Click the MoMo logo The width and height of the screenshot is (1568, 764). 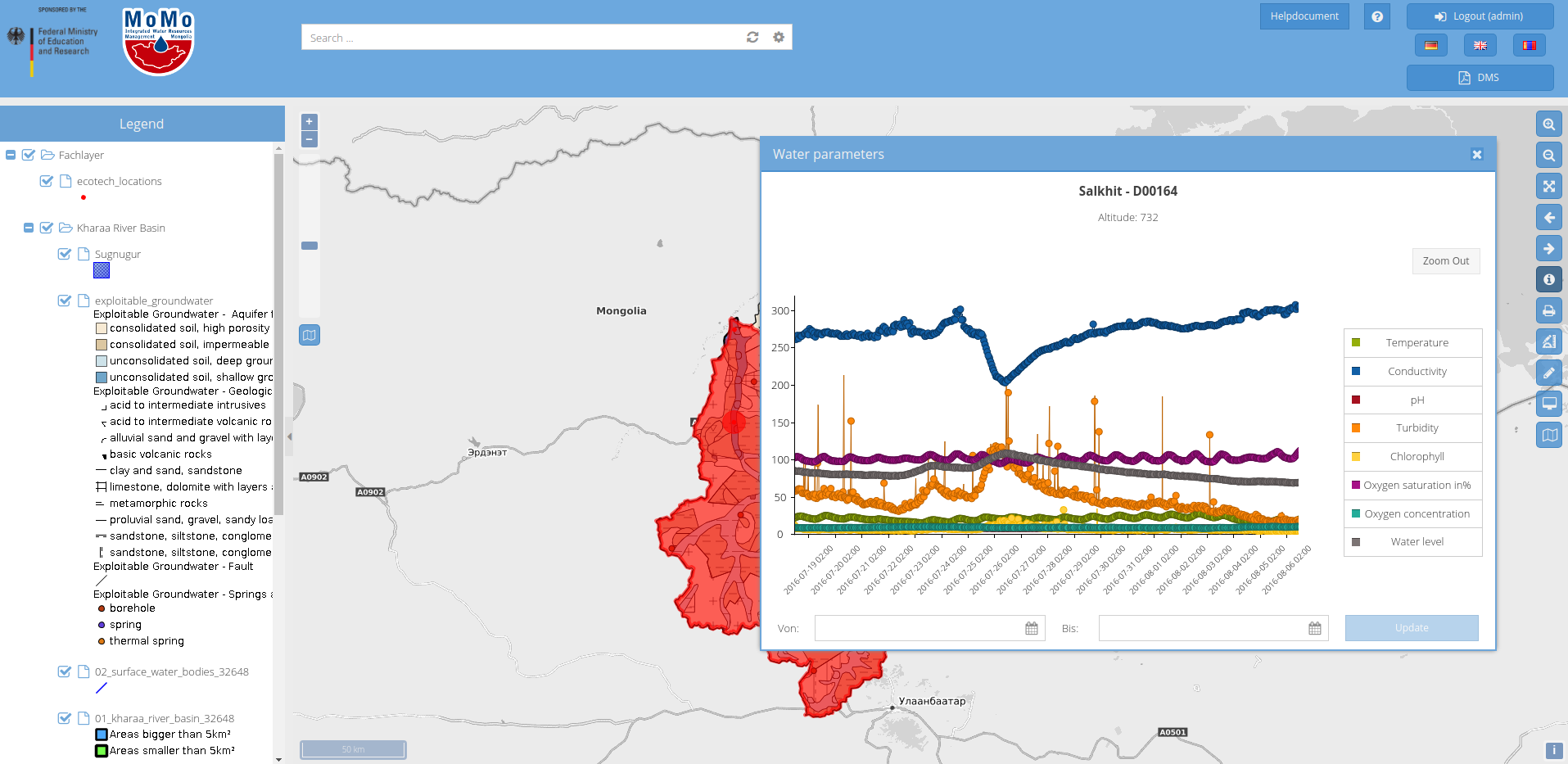[x=158, y=42]
